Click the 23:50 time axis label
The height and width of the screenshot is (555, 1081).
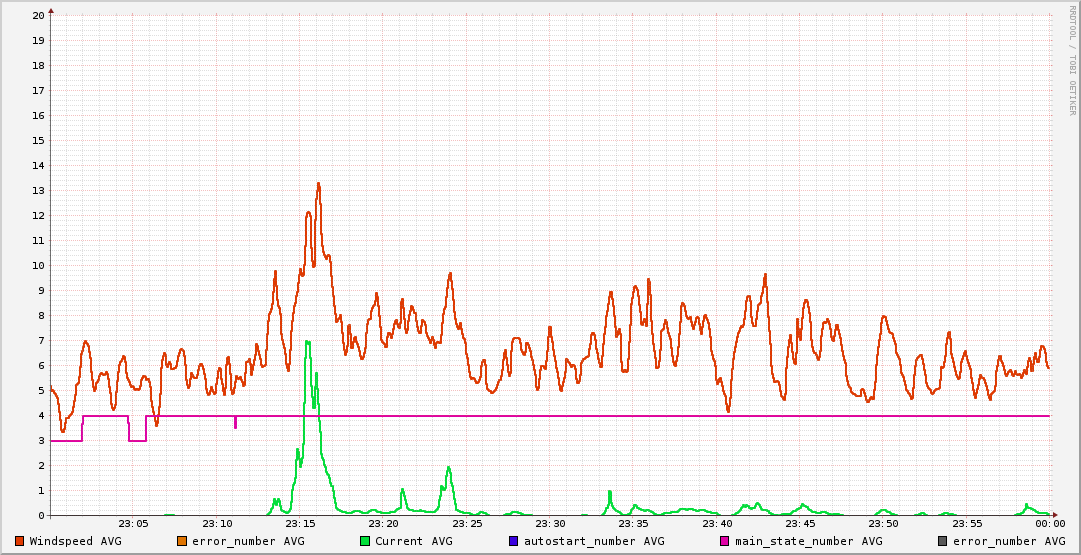[x=885, y=525]
